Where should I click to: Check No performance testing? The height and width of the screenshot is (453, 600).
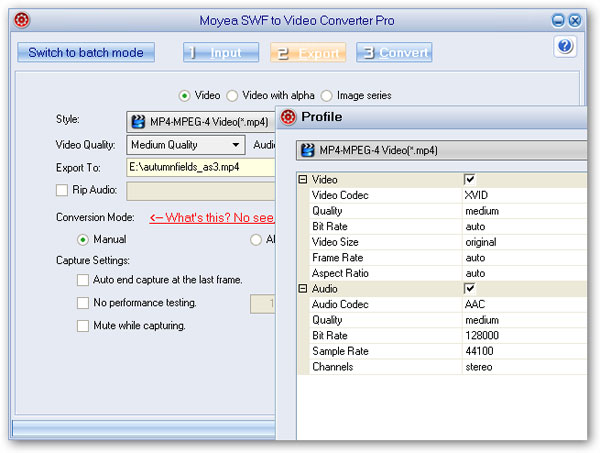(83, 303)
